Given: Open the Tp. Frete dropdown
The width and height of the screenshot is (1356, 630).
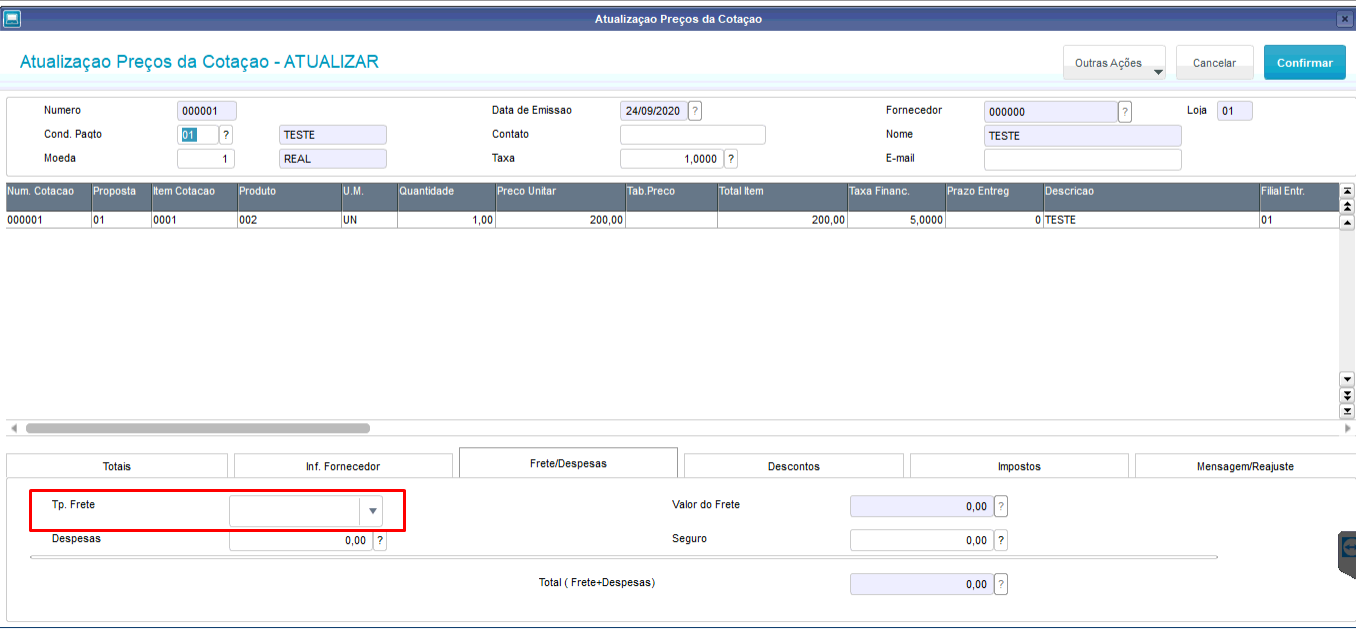Looking at the screenshot, I should click(372, 511).
